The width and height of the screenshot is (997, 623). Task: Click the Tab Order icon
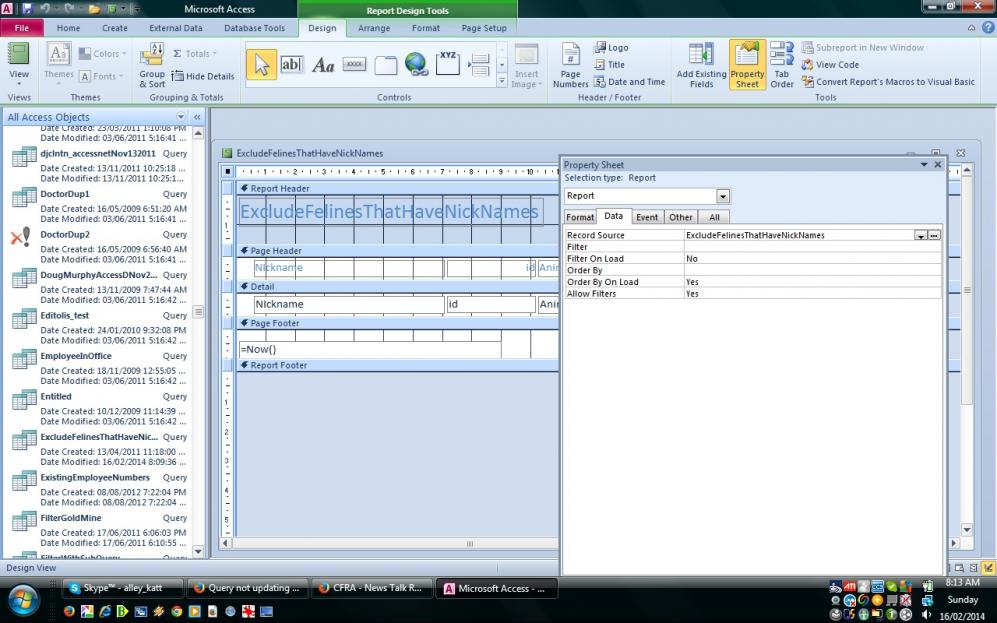click(782, 66)
